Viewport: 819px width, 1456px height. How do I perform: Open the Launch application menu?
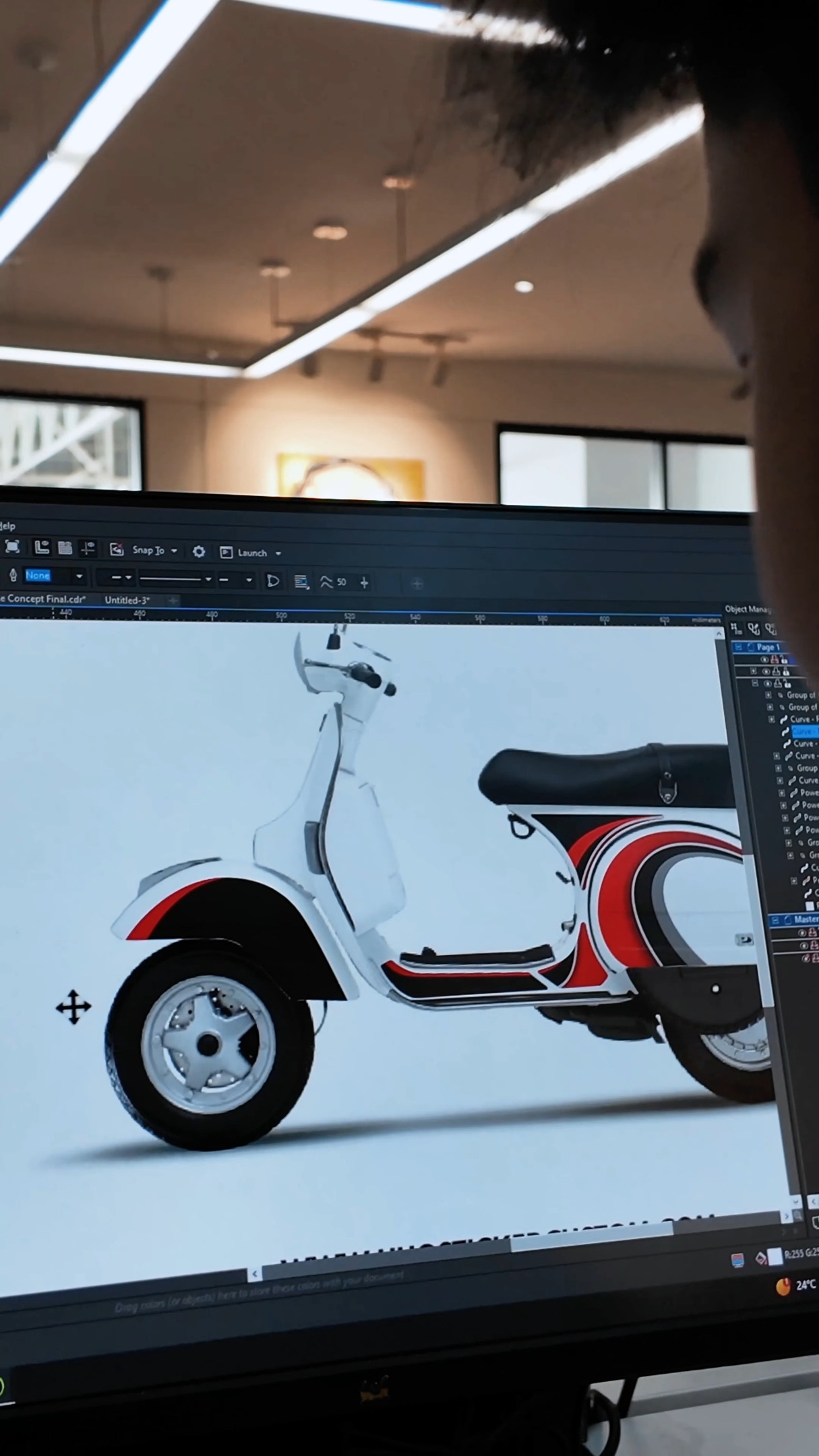[x=251, y=553]
